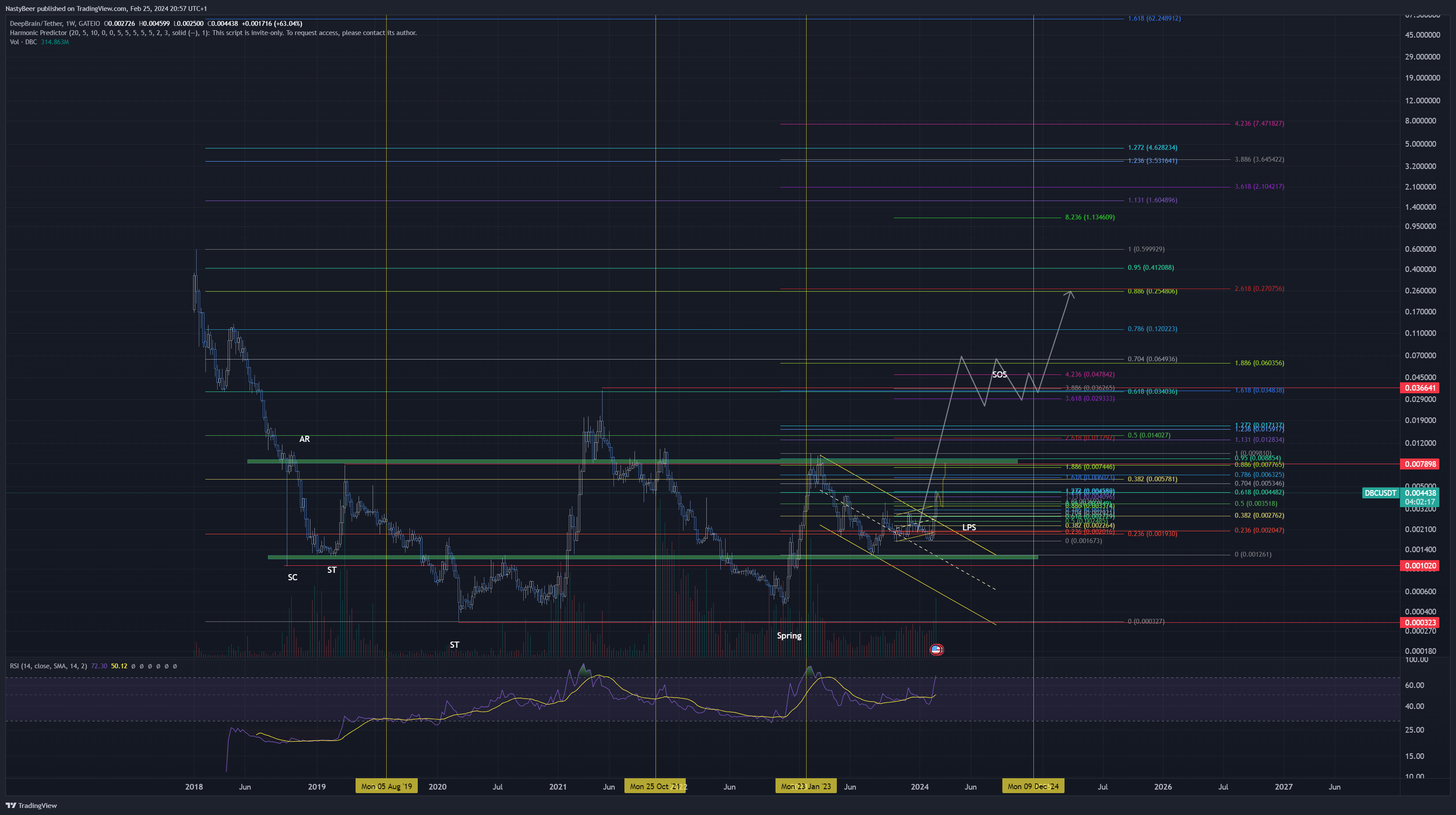Click the 0 (0.000327) Fibonacci label

[x=1146, y=622]
